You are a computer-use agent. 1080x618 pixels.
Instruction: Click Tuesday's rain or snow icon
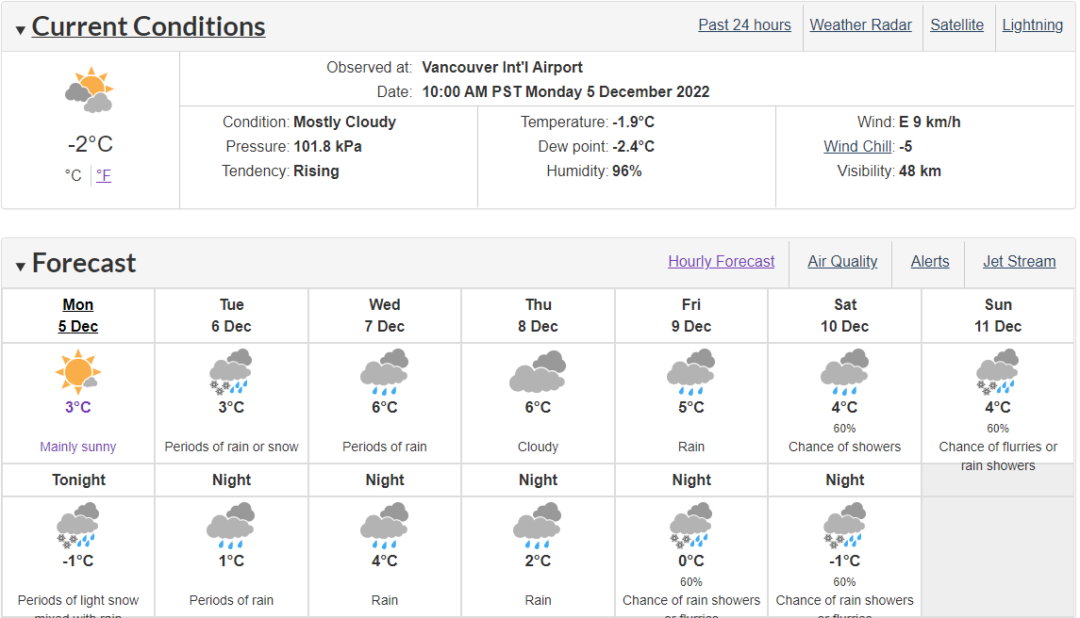pyautogui.click(x=231, y=372)
